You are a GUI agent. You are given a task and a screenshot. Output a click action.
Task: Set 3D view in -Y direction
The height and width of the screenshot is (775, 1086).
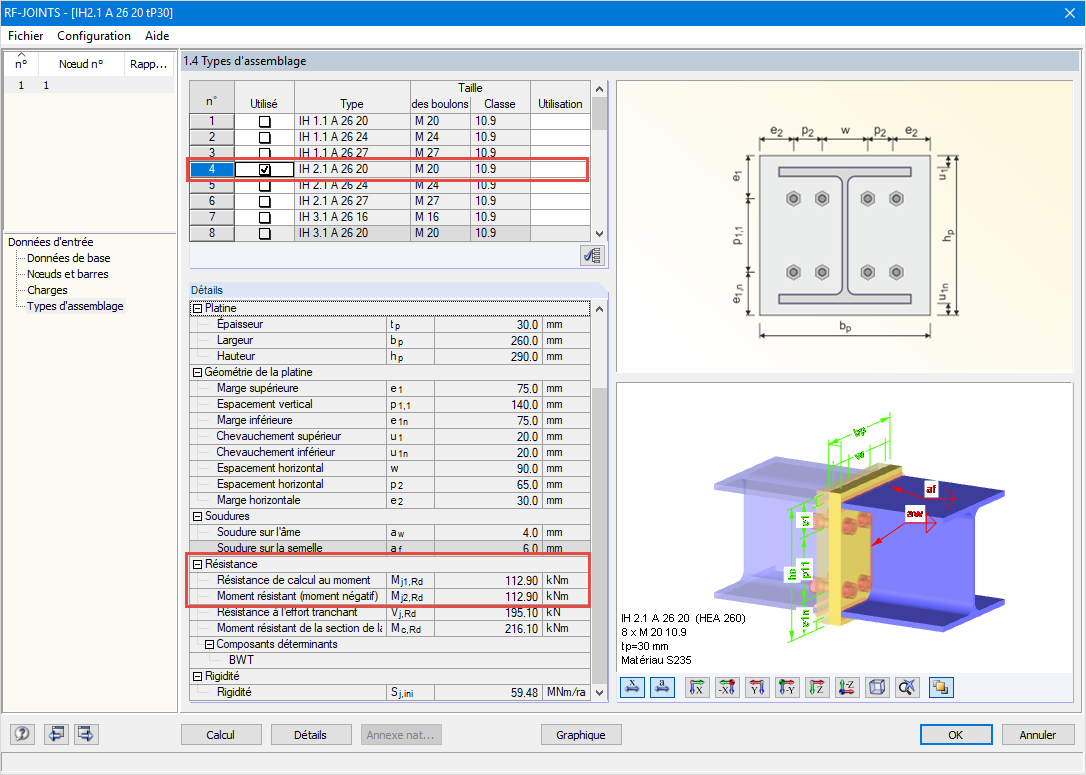tap(787, 687)
